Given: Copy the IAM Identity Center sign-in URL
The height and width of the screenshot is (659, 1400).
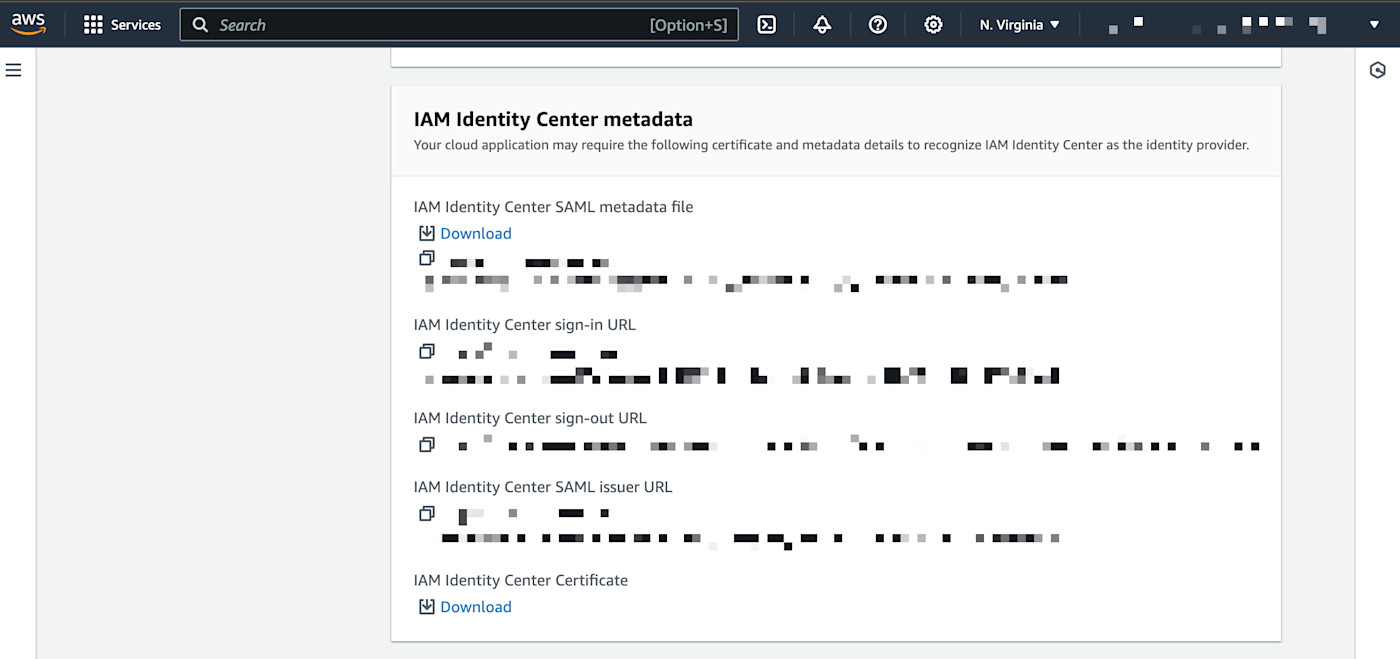Looking at the screenshot, I should pyautogui.click(x=426, y=351).
